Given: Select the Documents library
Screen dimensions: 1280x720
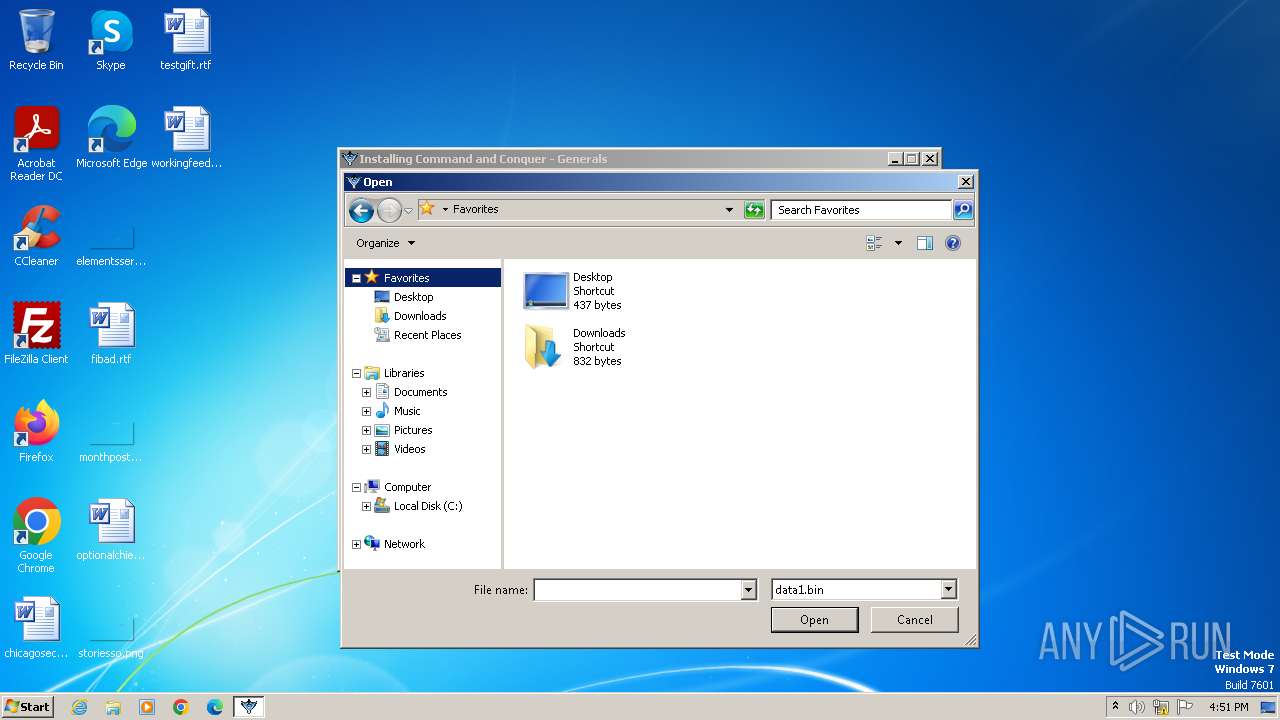Looking at the screenshot, I should click(420, 392).
